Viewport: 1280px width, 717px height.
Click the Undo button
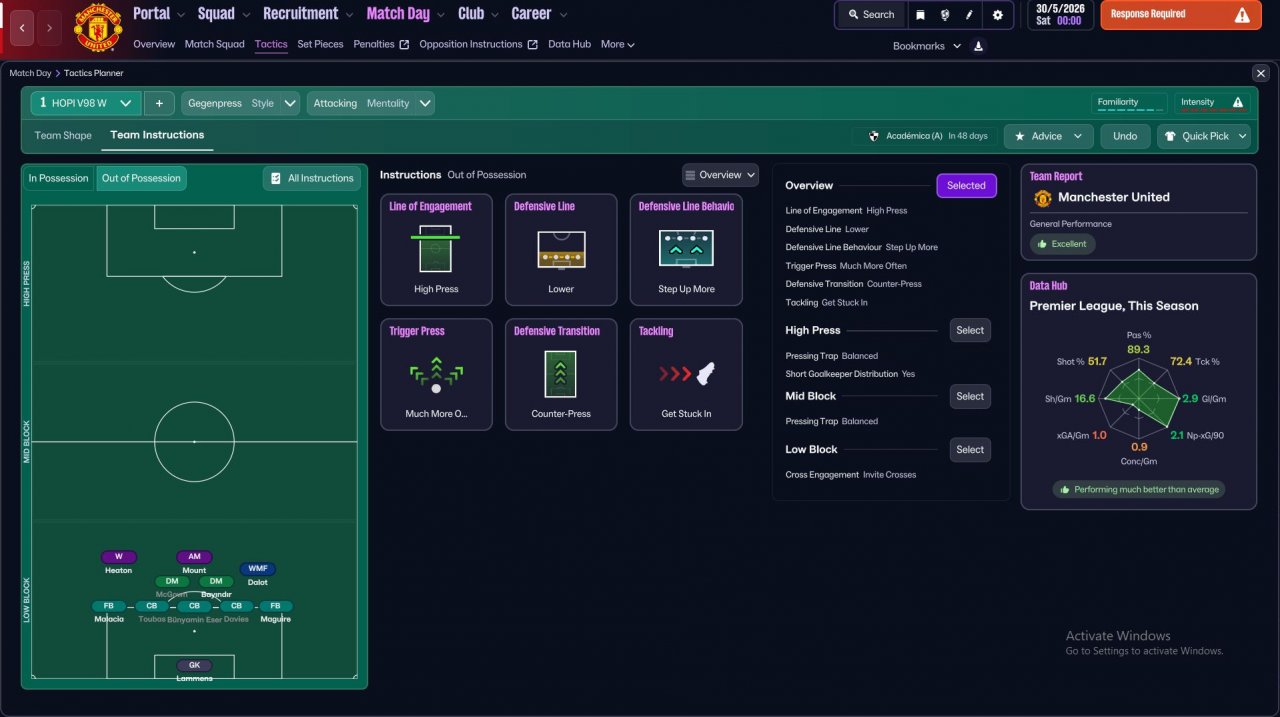tap(1125, 136)
